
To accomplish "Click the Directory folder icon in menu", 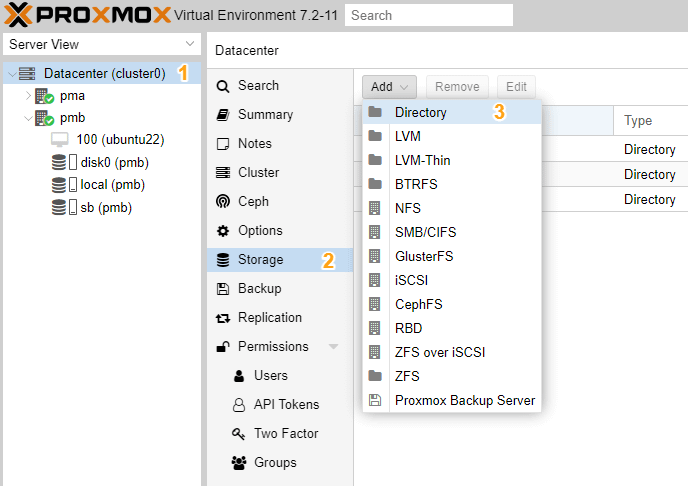I will (x=375, y=112).
